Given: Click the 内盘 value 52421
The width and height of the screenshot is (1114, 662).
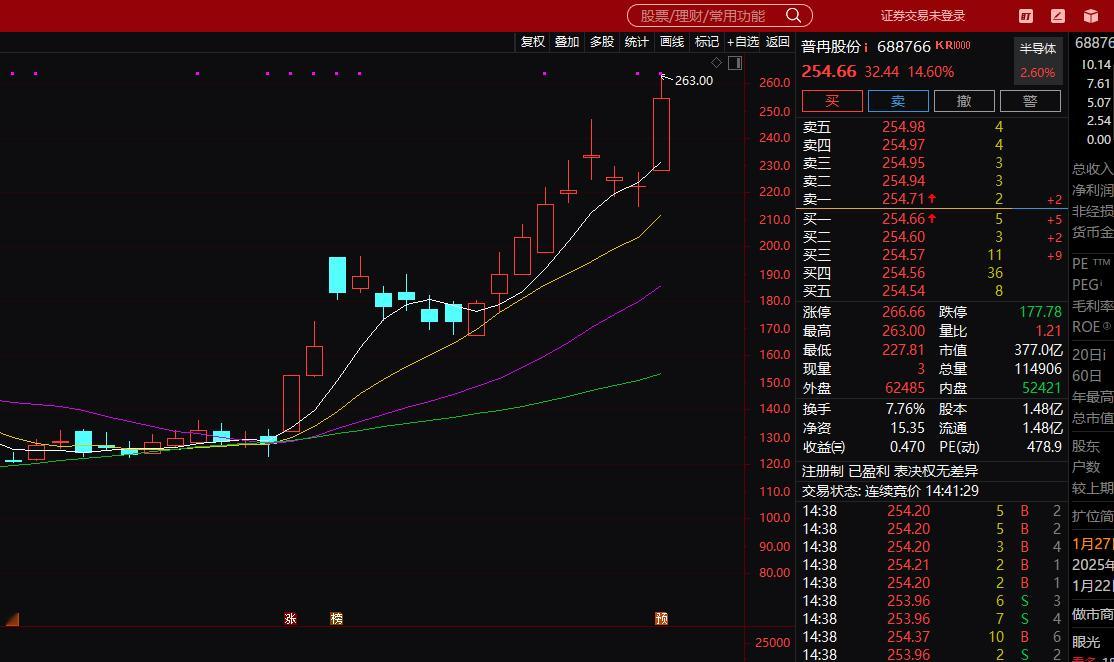Looking at the screenshot, I should tap(1042, 388).
